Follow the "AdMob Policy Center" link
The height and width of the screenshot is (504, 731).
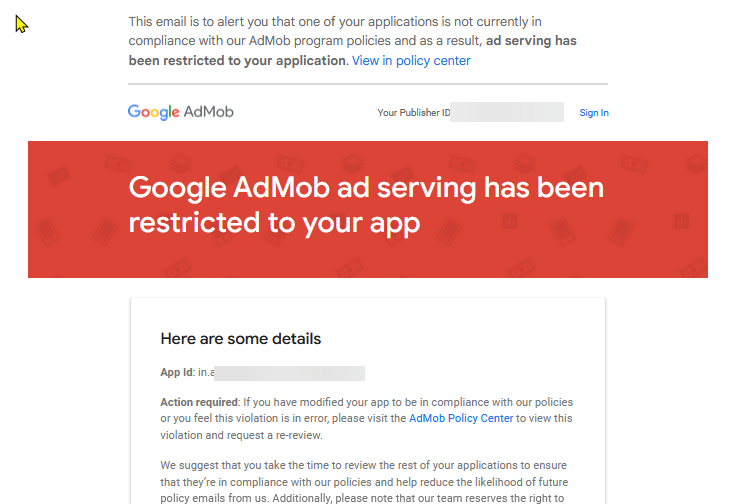(x=461, y=418)
